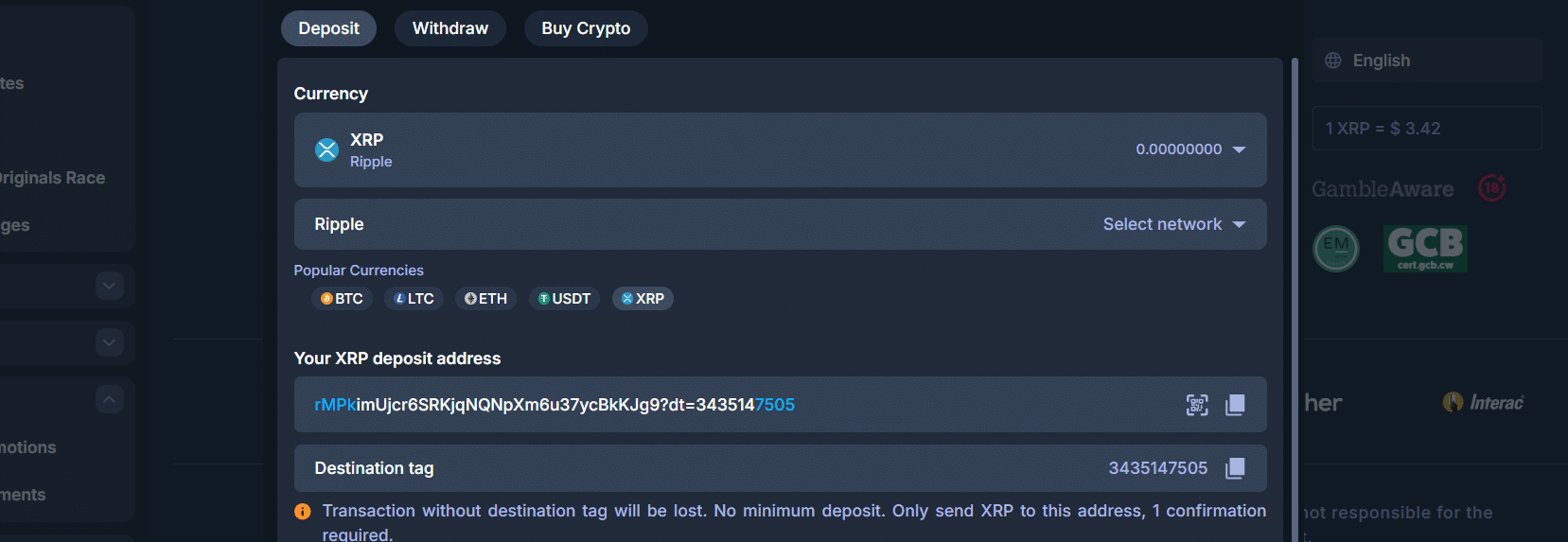1568x542 pixels.
Task: Click the 18+ age restriction icon
Action: click(1491, 188)
